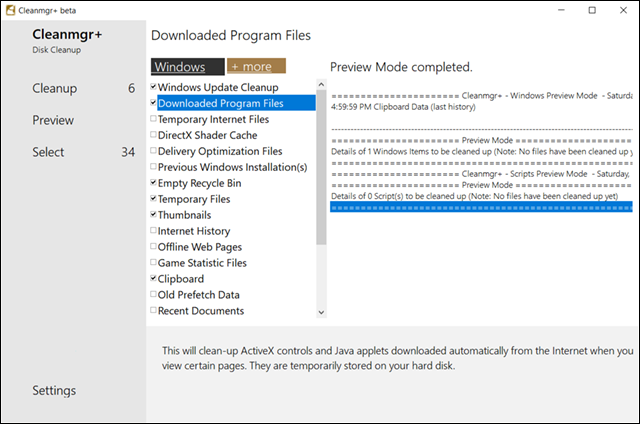640x424 pixels.
Task: Click the item list scrollbar thumb
Action: point(321,167)
